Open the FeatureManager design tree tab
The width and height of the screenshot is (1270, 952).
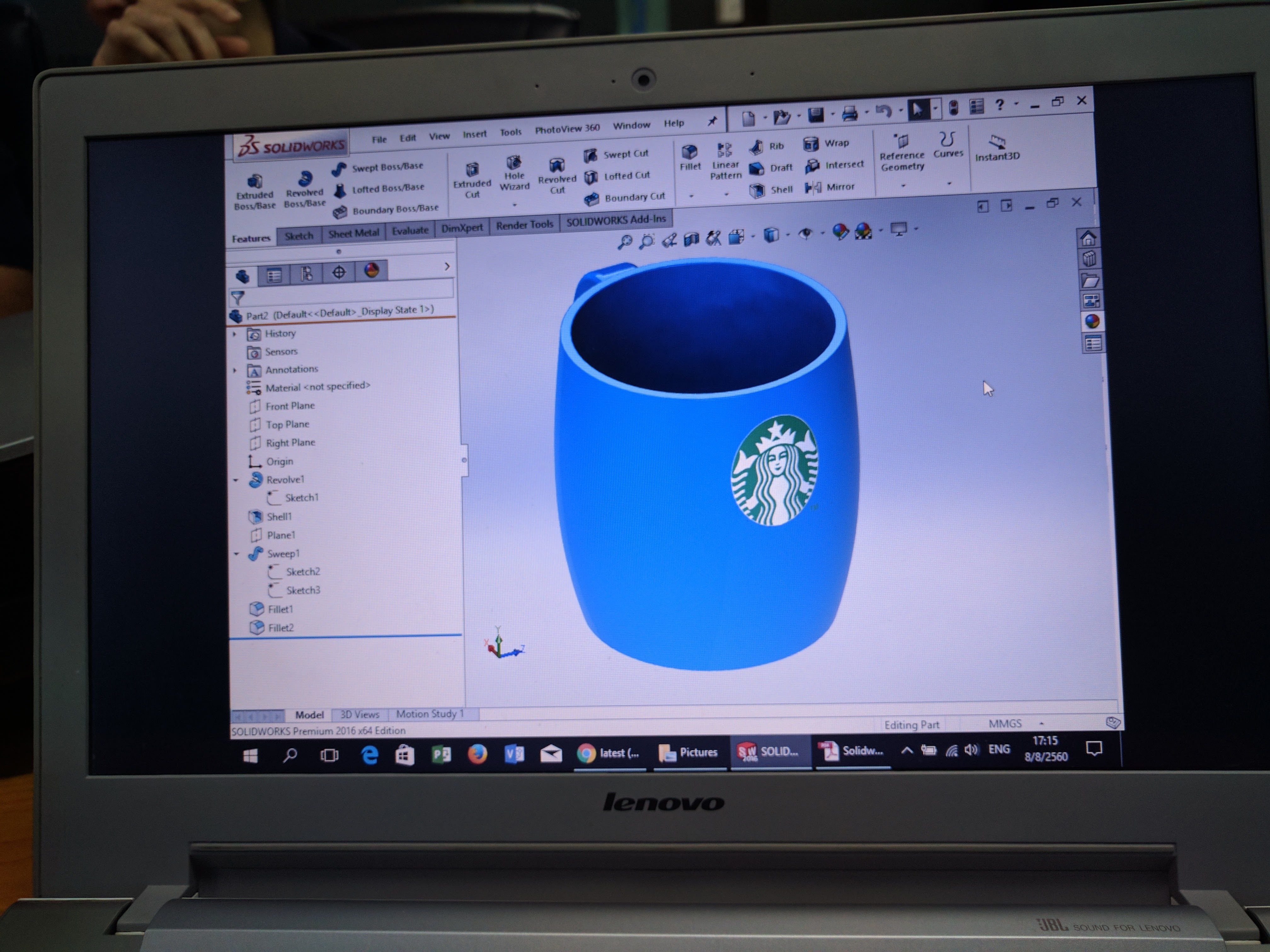(243, 277)
